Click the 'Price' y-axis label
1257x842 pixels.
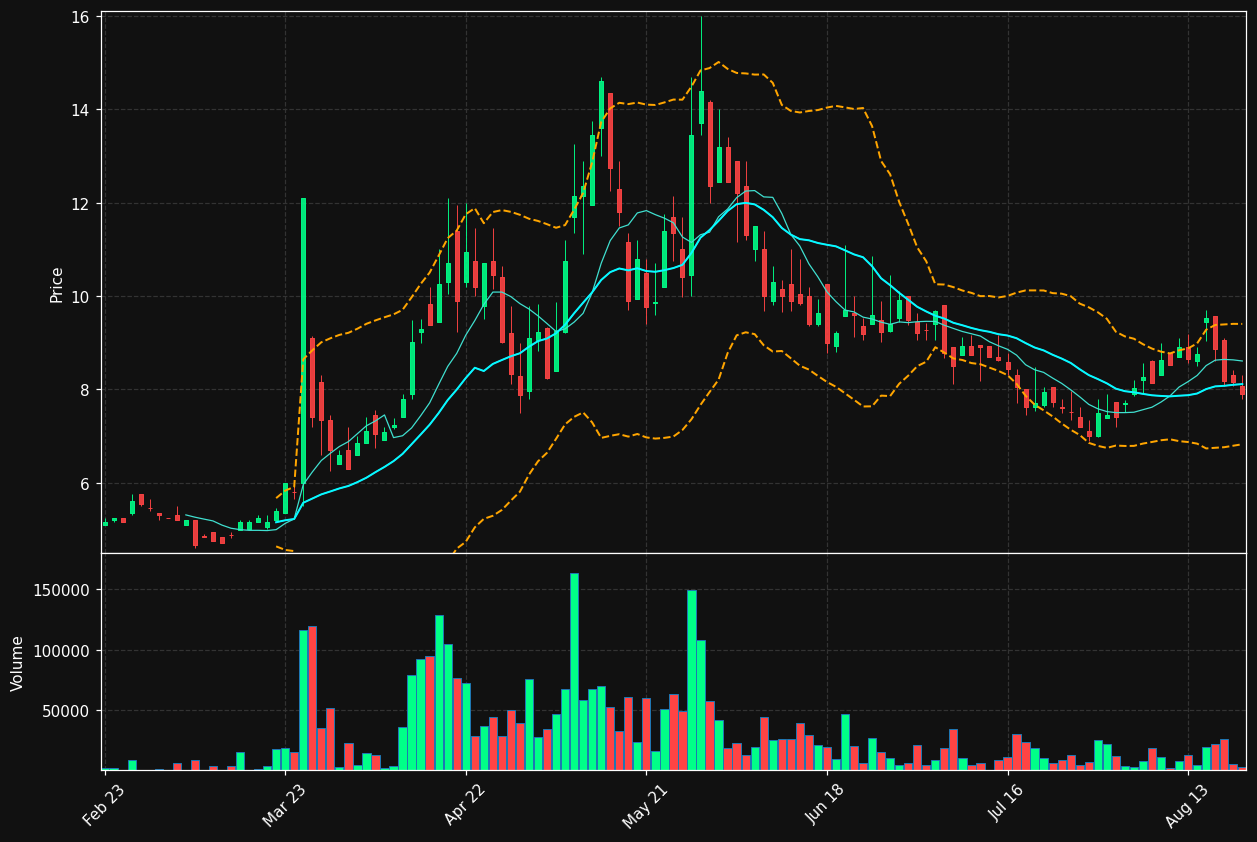click(x=57, y=284)
